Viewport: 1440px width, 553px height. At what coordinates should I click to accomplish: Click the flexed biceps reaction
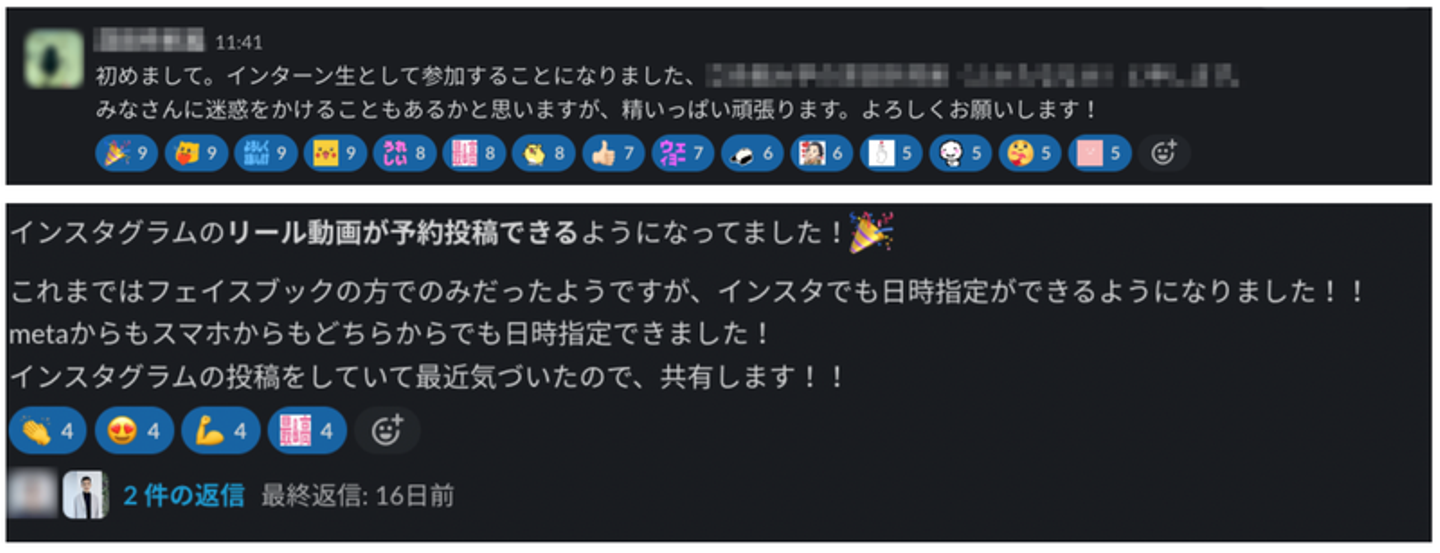point(221,431)
